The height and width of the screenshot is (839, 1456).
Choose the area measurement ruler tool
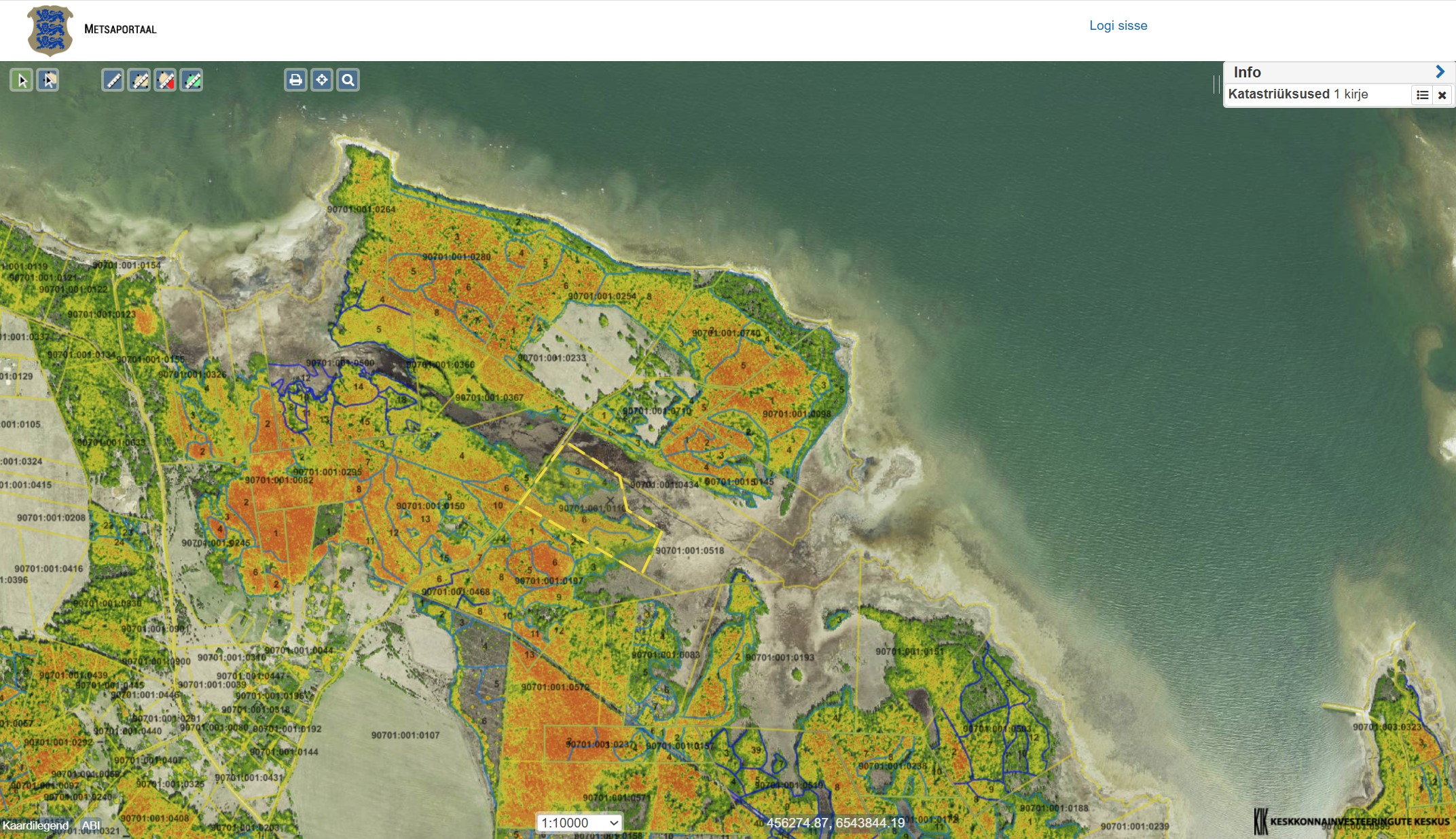(x=139, y=80)
